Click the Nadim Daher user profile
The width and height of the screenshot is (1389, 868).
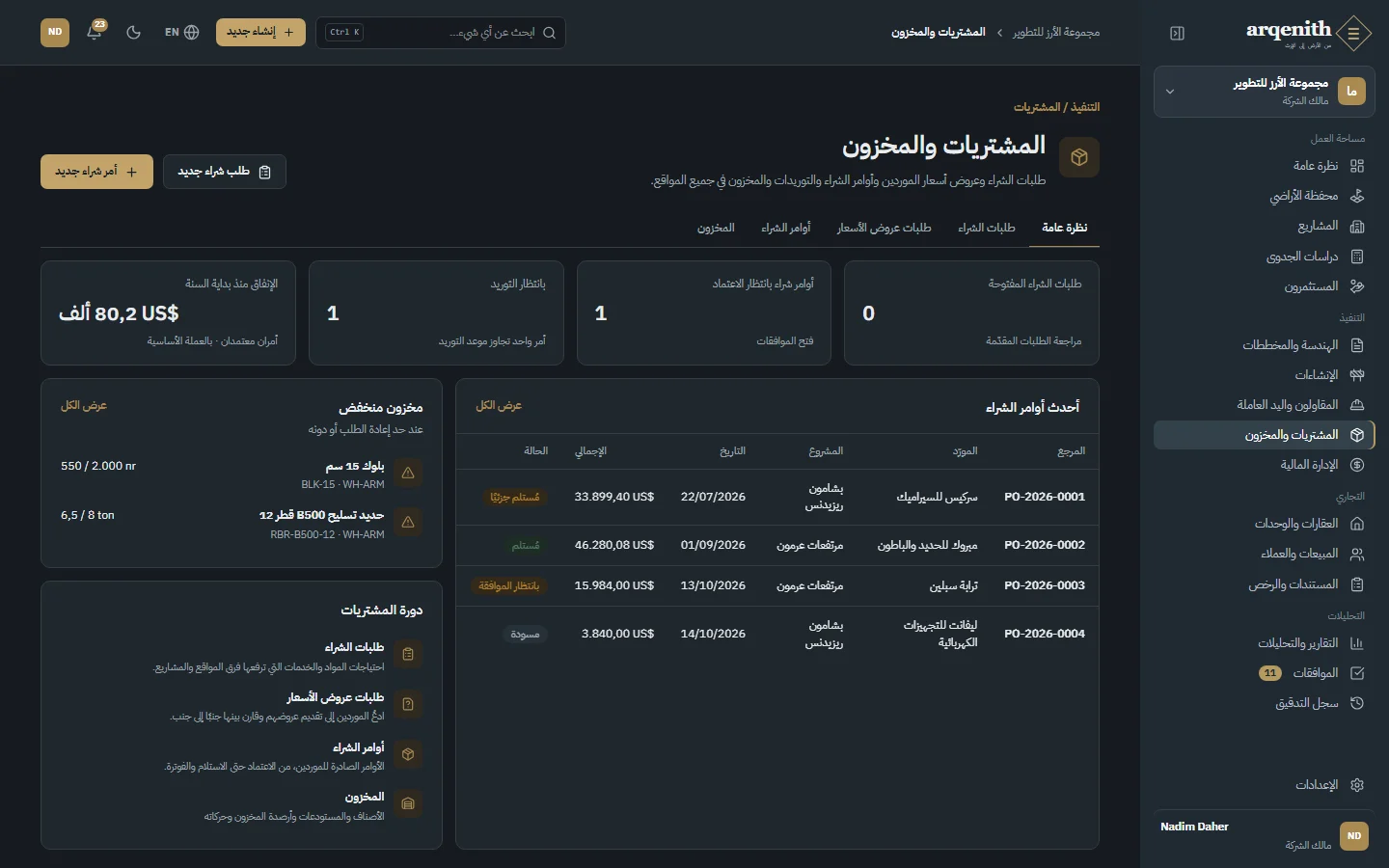(1265, 835)
